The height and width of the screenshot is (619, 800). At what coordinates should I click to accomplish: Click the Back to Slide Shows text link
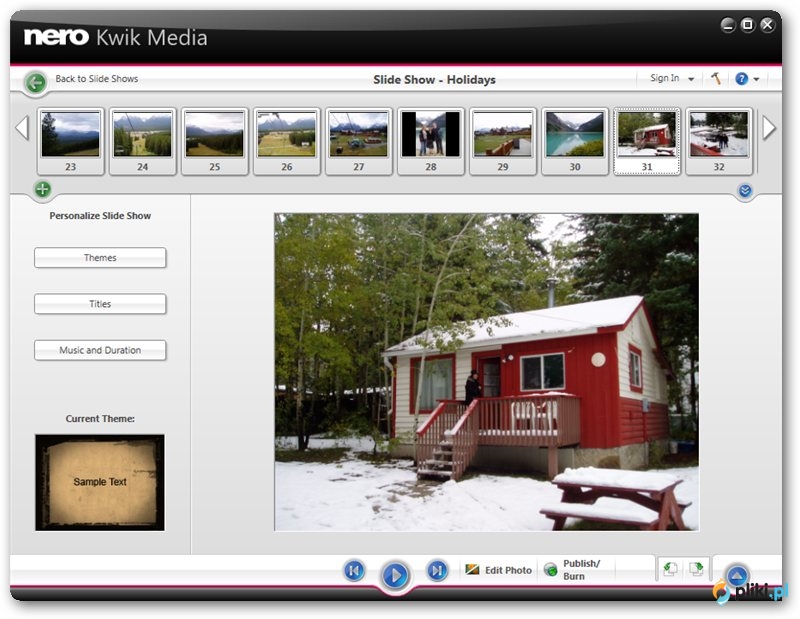point(96,79)
